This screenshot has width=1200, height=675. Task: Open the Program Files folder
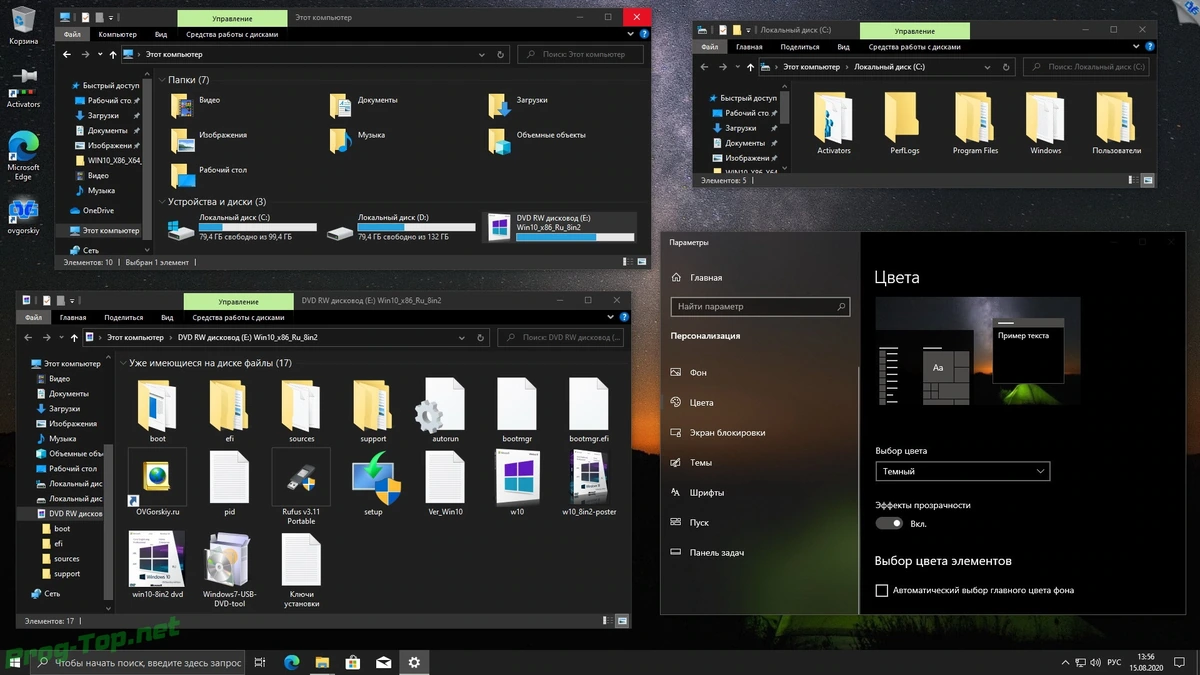[975, 123]
